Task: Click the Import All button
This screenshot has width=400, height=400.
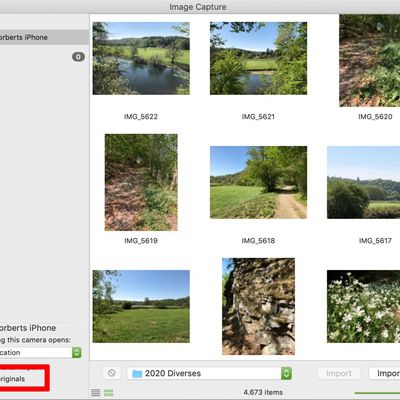Action: (x=385, y=373)
